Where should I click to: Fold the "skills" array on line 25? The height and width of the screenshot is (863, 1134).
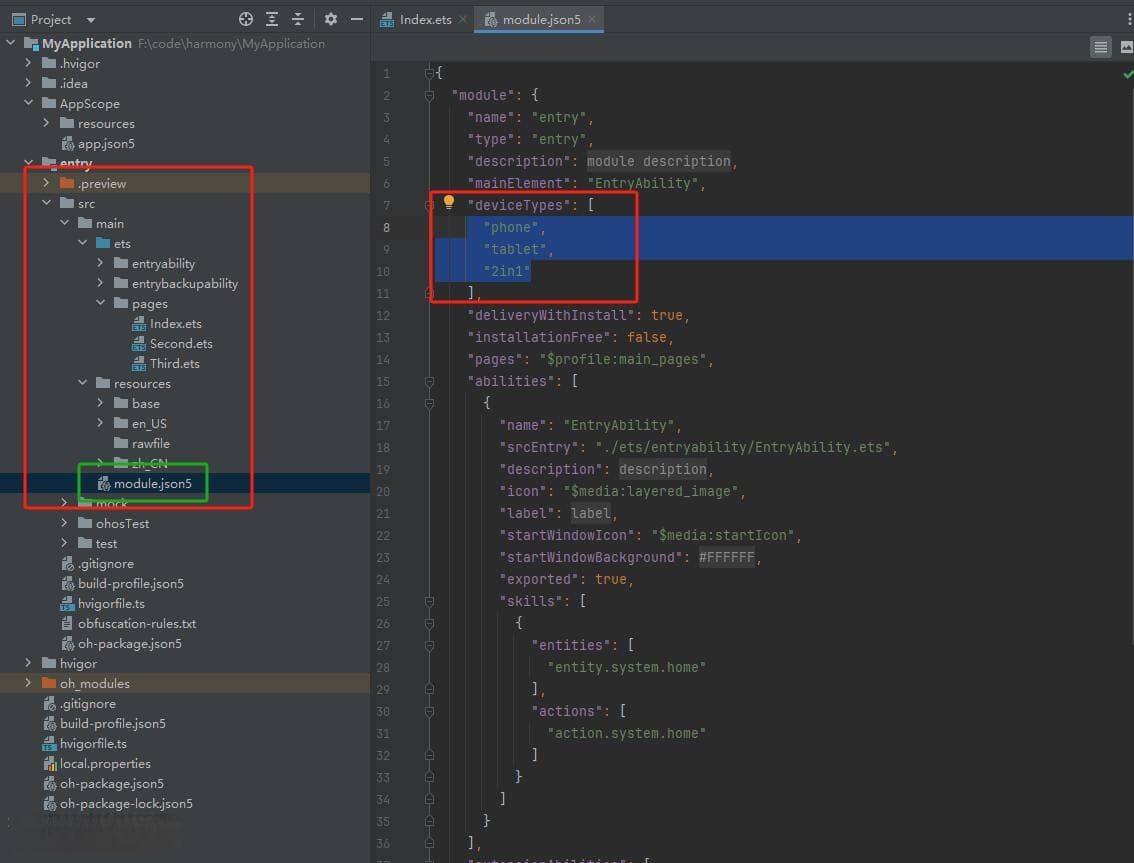(429, 601)
